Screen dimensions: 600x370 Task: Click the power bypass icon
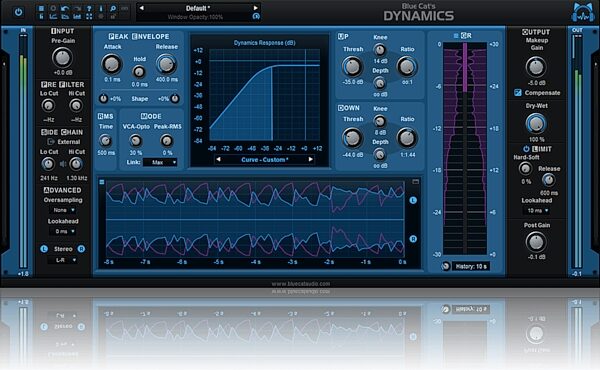click(x=18, y=12)
